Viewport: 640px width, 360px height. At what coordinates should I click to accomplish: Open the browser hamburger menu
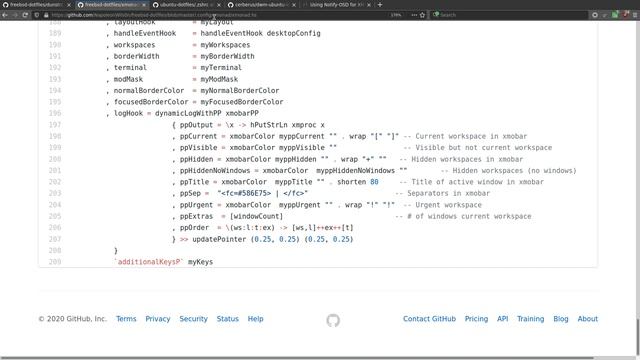(635, 15)
